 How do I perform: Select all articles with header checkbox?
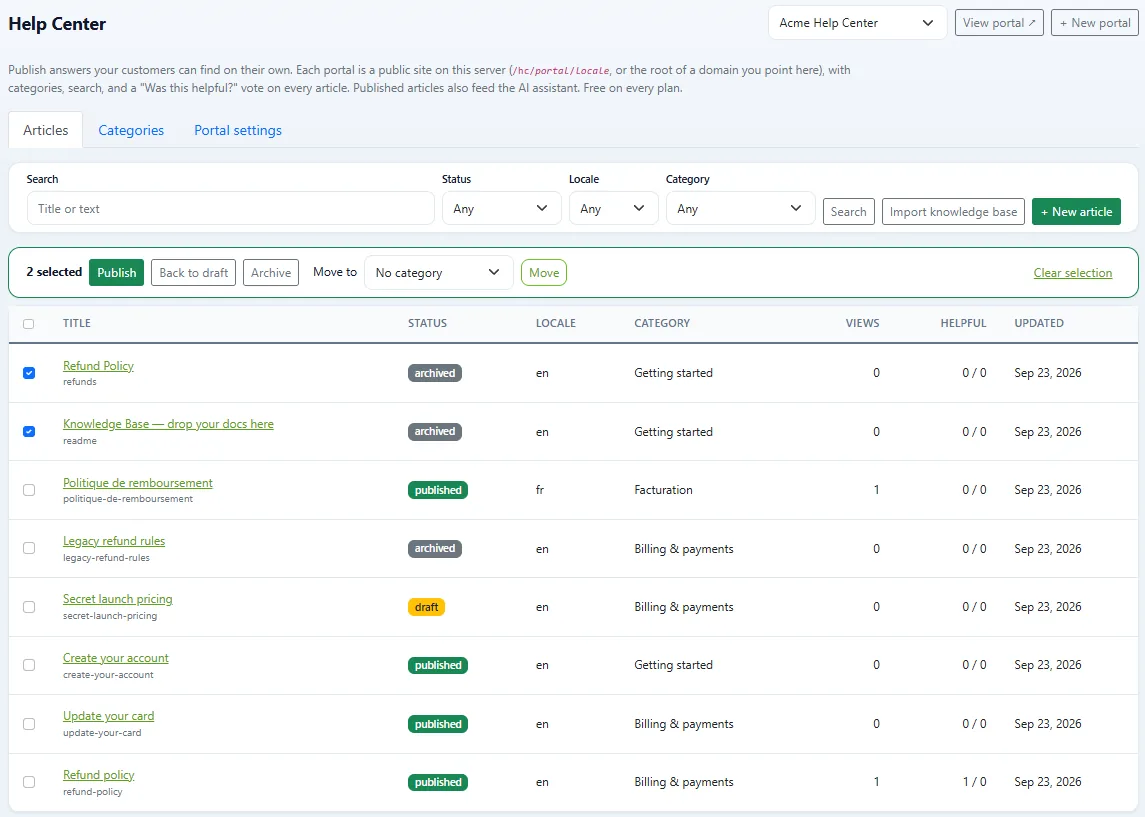tap(28, 323)
